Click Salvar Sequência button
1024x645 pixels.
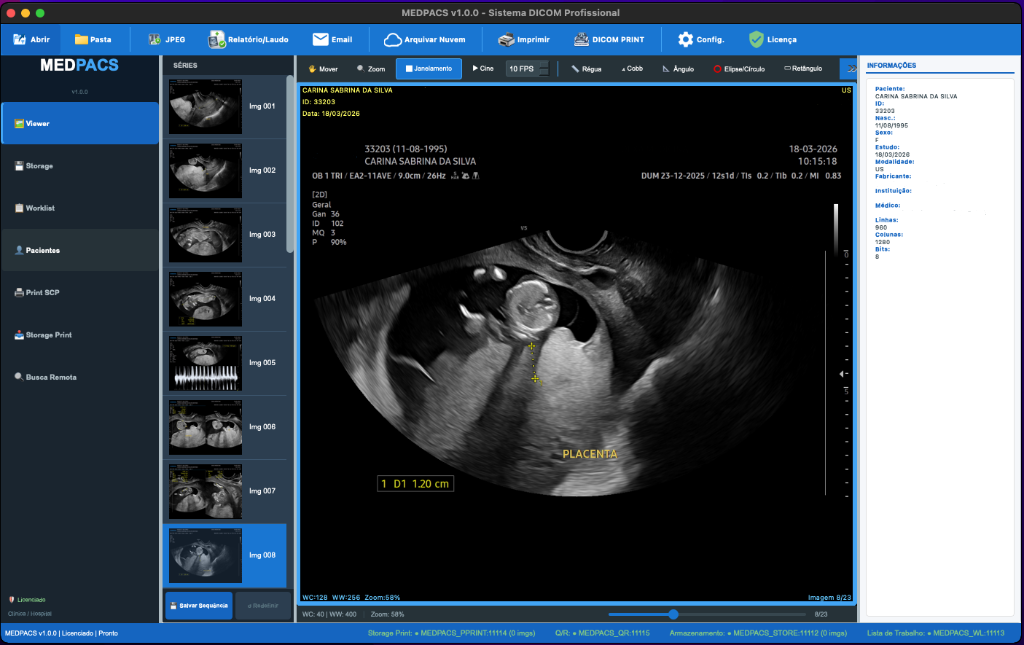[199, 606]
